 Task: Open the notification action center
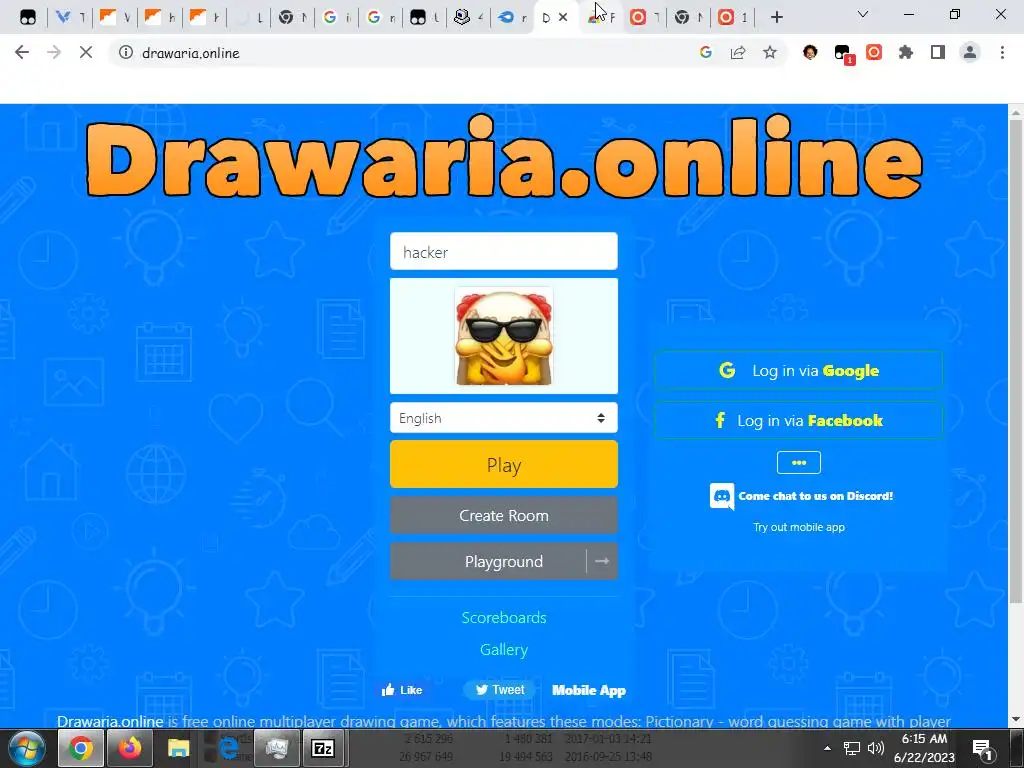tap(983, 749)
